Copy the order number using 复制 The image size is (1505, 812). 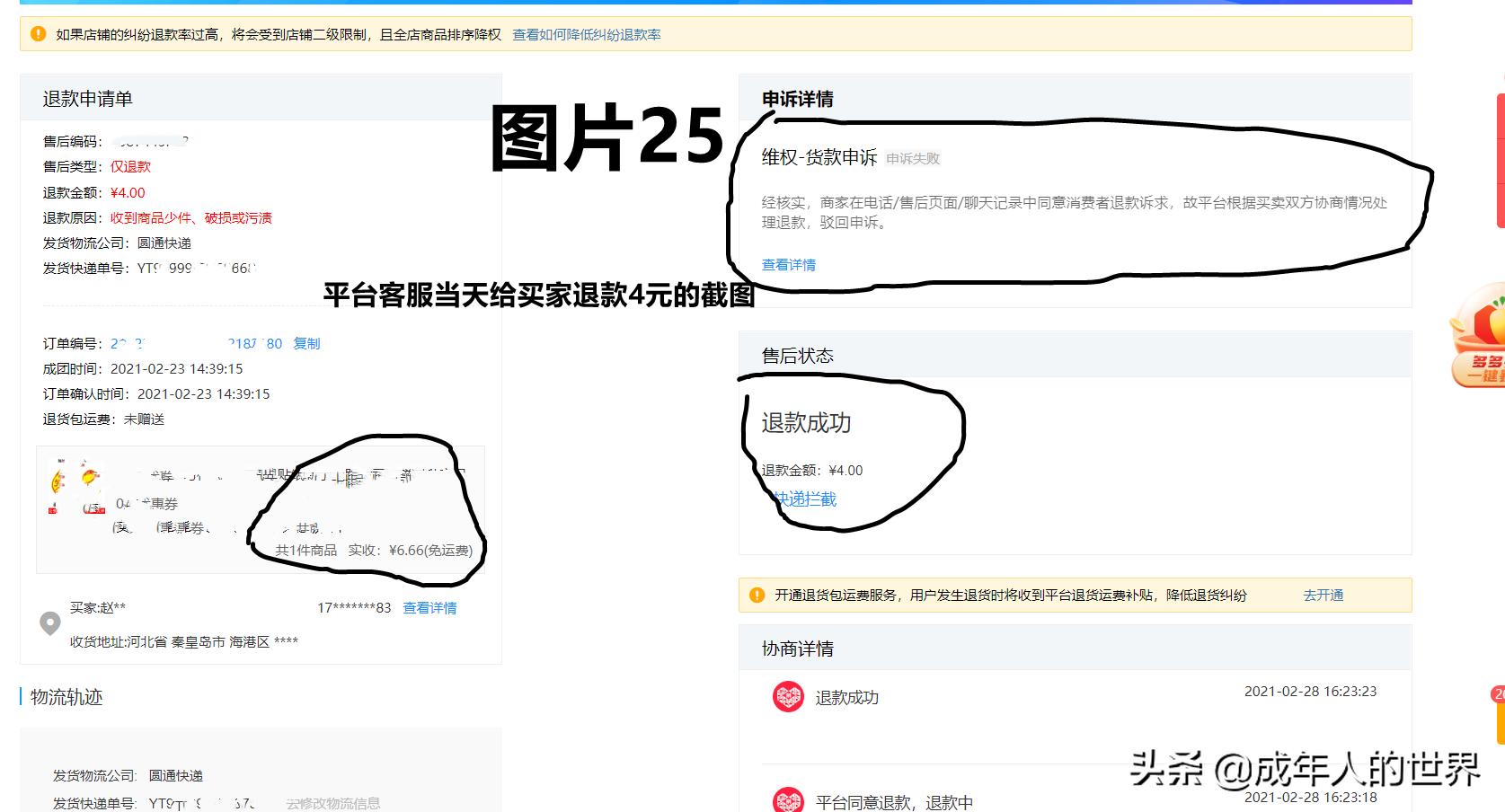308,343
